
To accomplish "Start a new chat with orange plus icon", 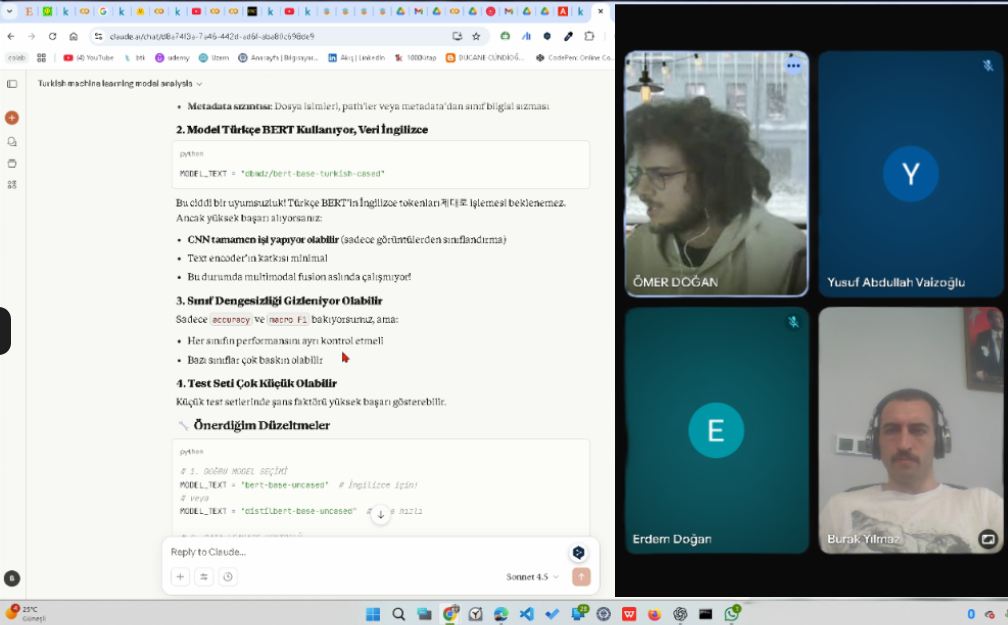I will click(12, 118).
